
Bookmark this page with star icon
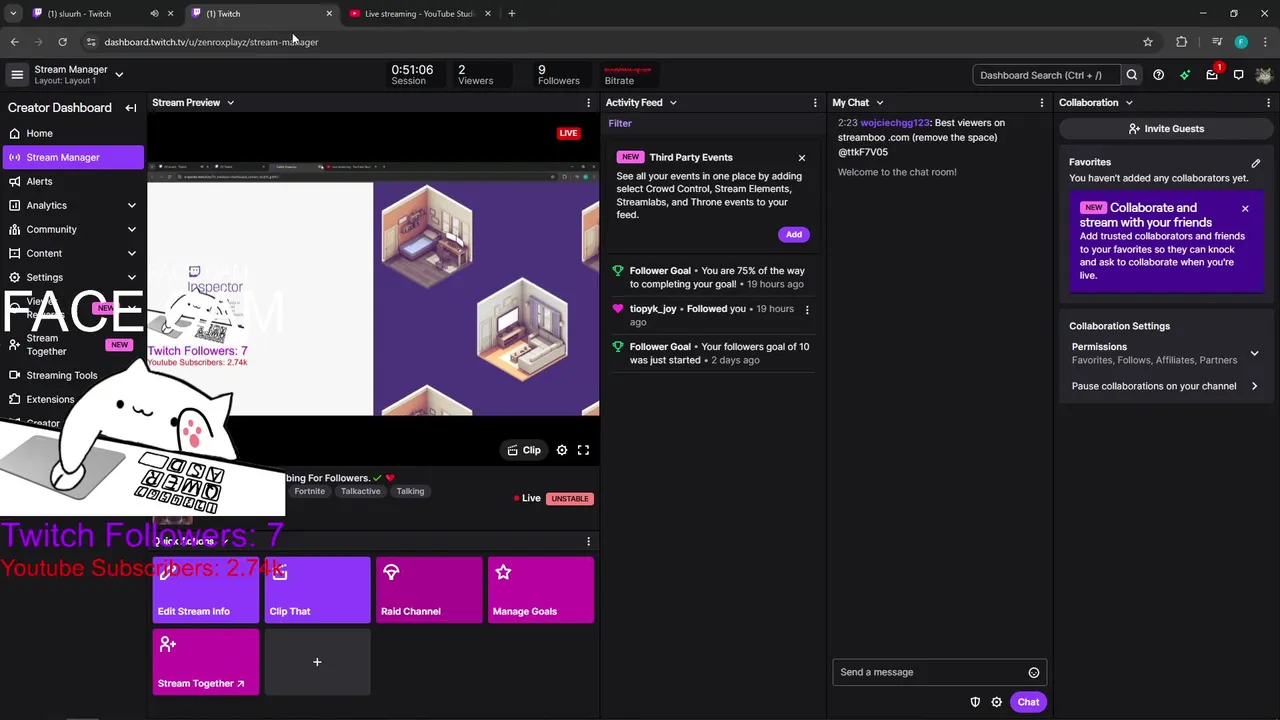pos(1148,42)
